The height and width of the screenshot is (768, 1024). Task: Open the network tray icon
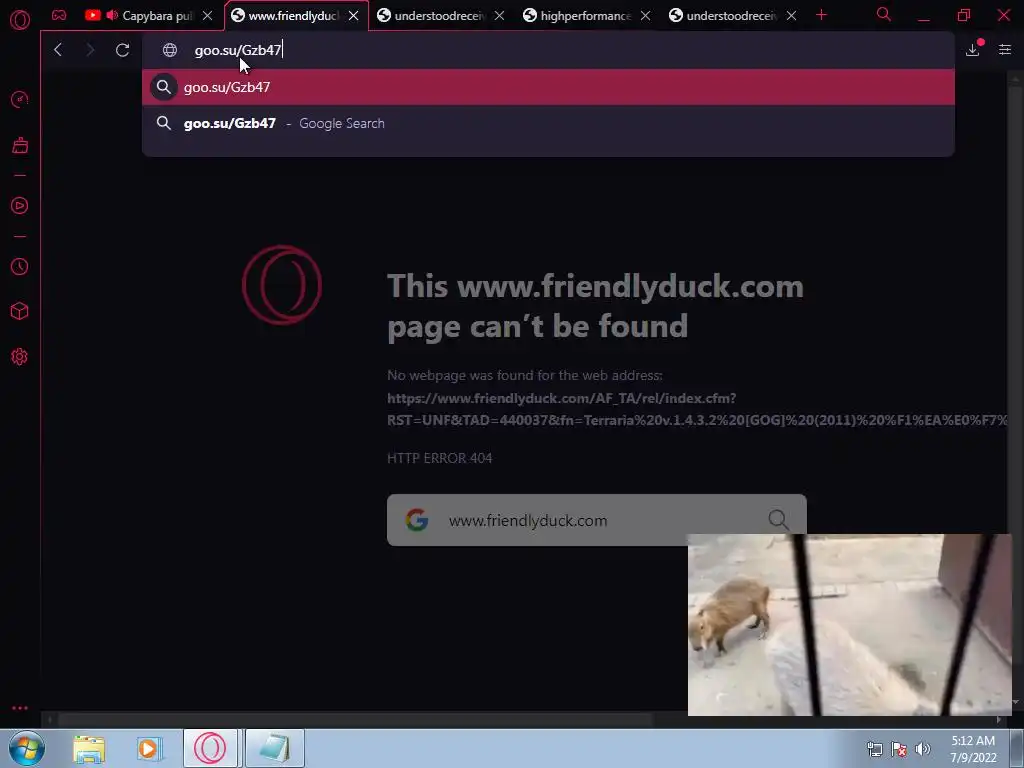874,749
